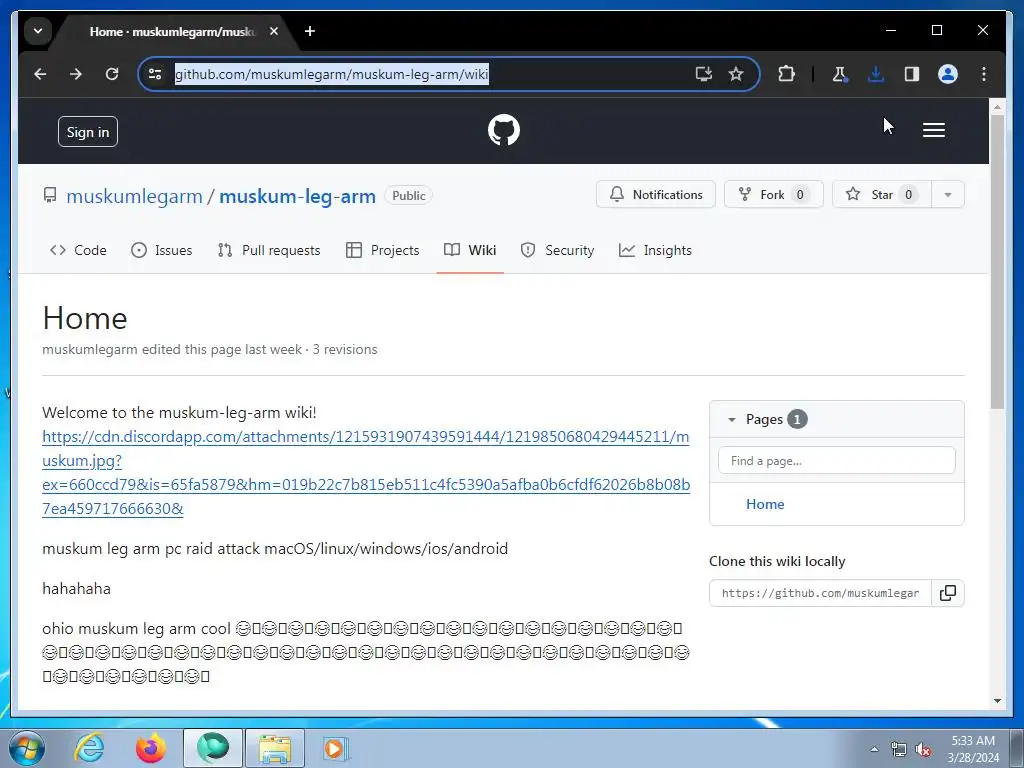The width and height of the screenshot is (1024, 768).
Task: Open the cdn.discordapp.com attachment link
Action: pyautogui.click(x=366, y=472)
